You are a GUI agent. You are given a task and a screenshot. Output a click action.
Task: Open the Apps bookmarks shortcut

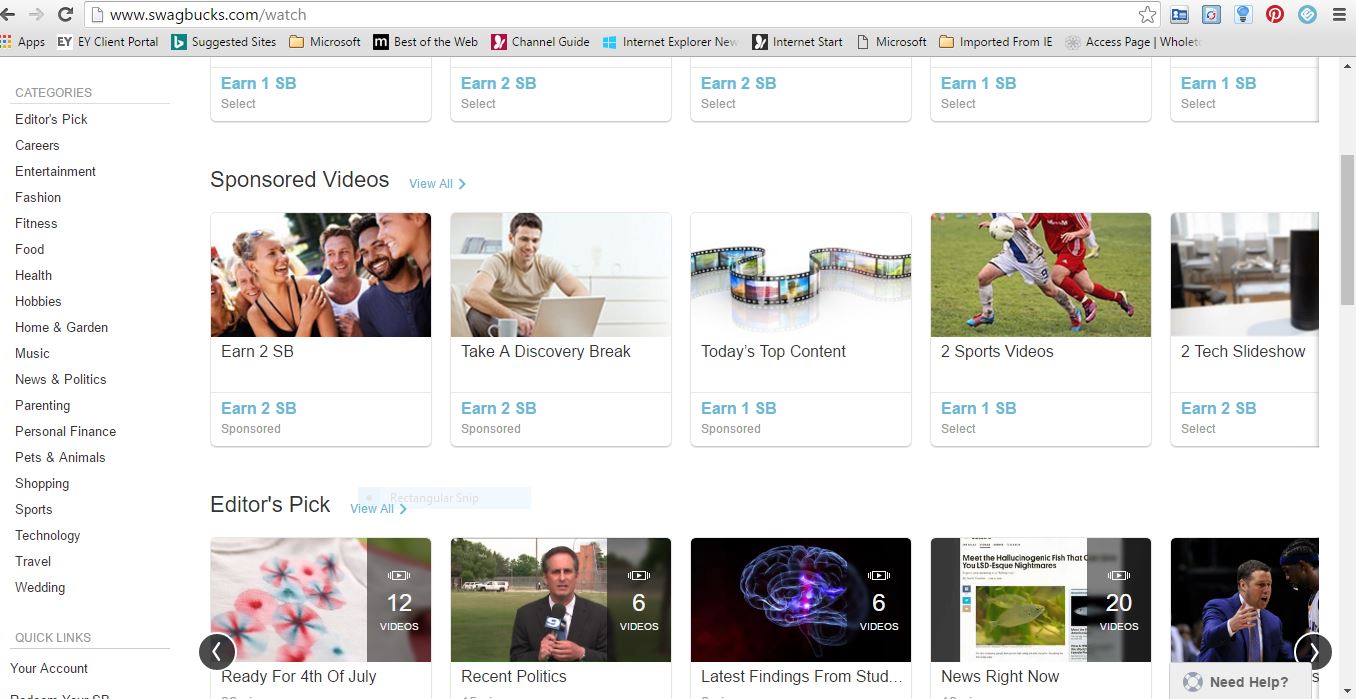coord(23,42)
